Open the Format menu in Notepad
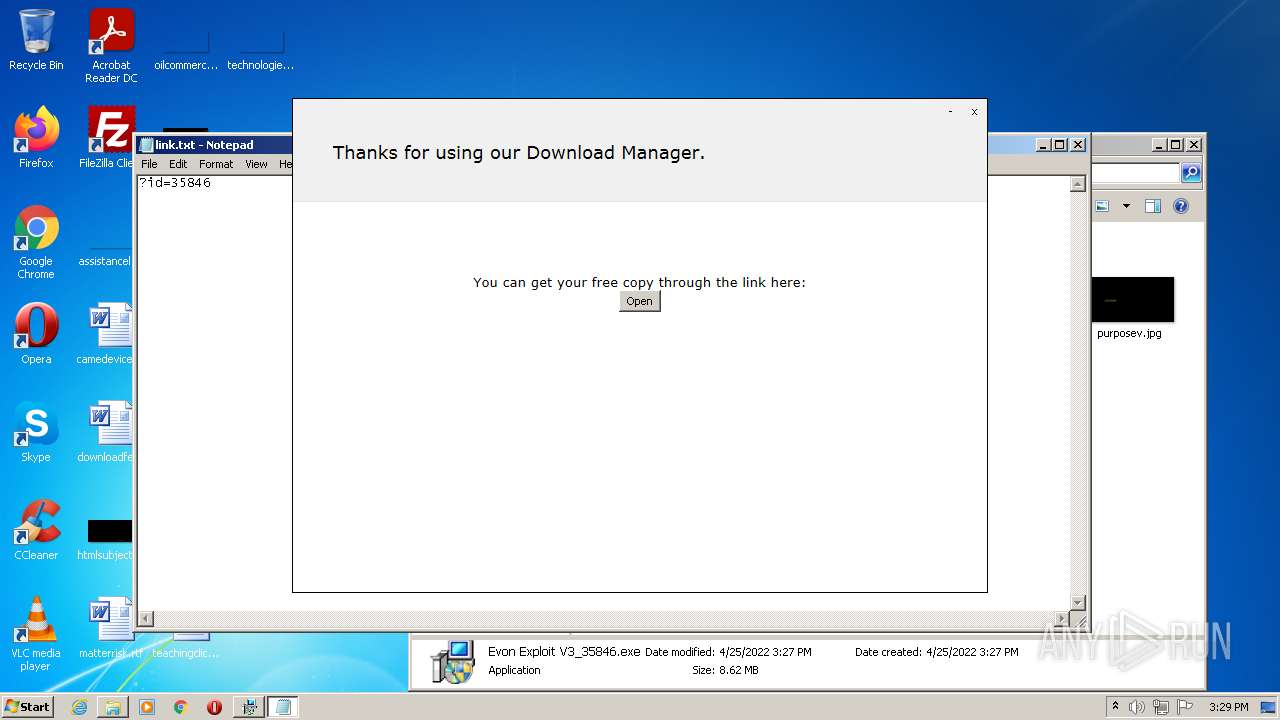The width and height of the screenshot is (1280, 720). coord(216,164)
